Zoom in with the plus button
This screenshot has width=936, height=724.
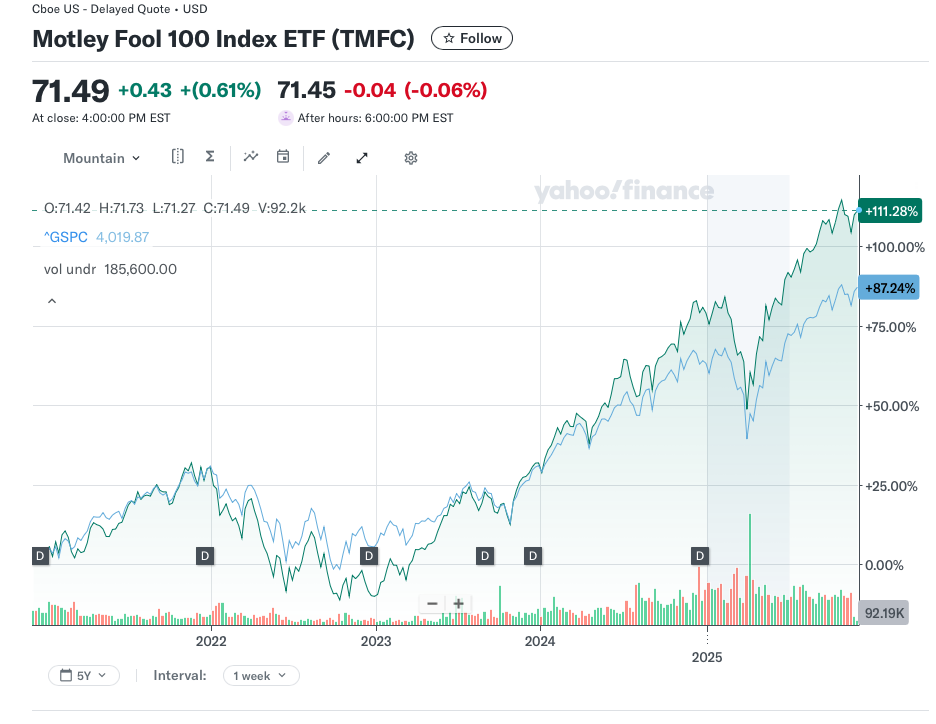pos(458,604)
